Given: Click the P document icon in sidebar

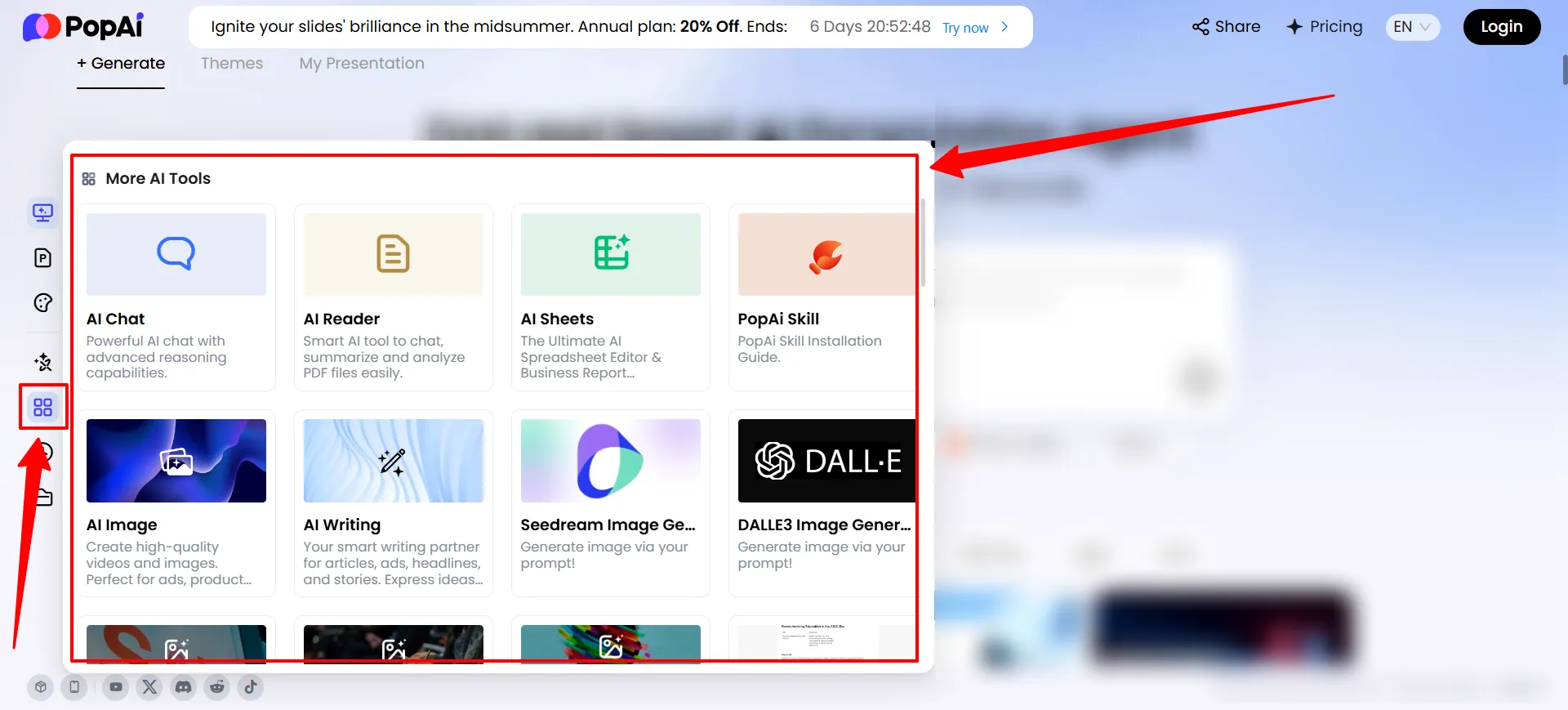Looking at the screenshot, I should pos(42,258).
